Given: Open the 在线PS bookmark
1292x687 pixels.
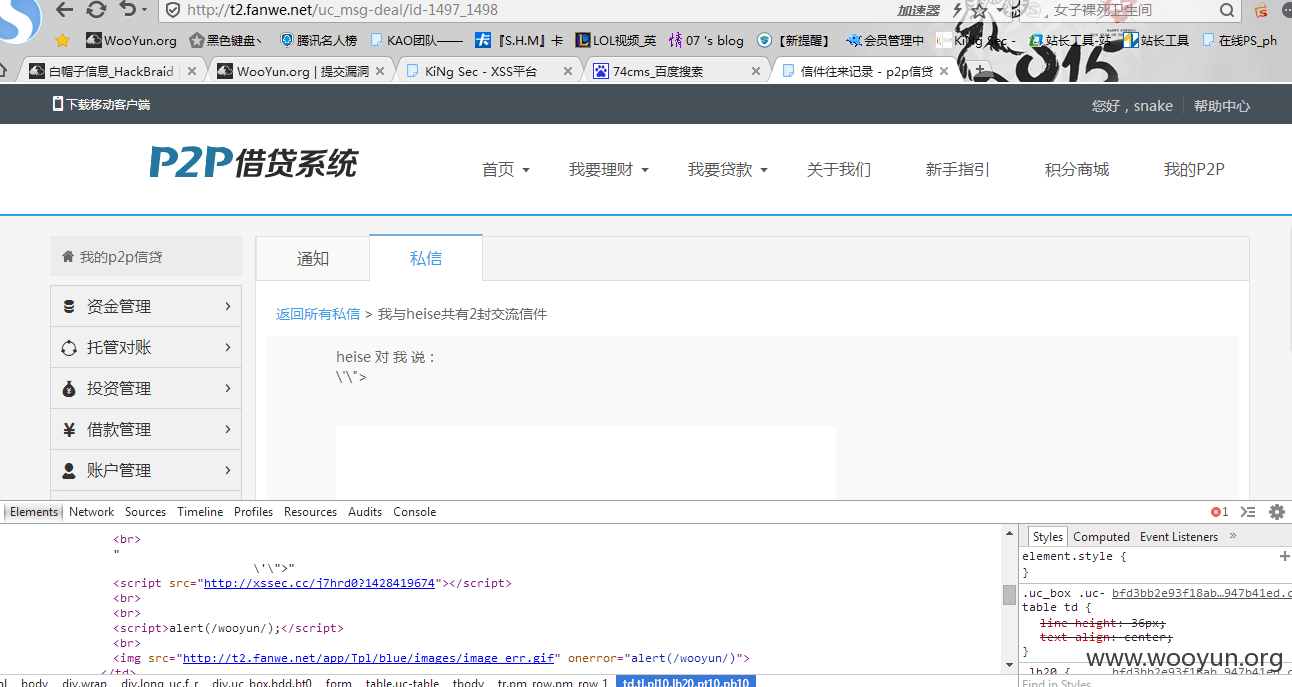Looking at the screenshot, I should coord(1240,41).
